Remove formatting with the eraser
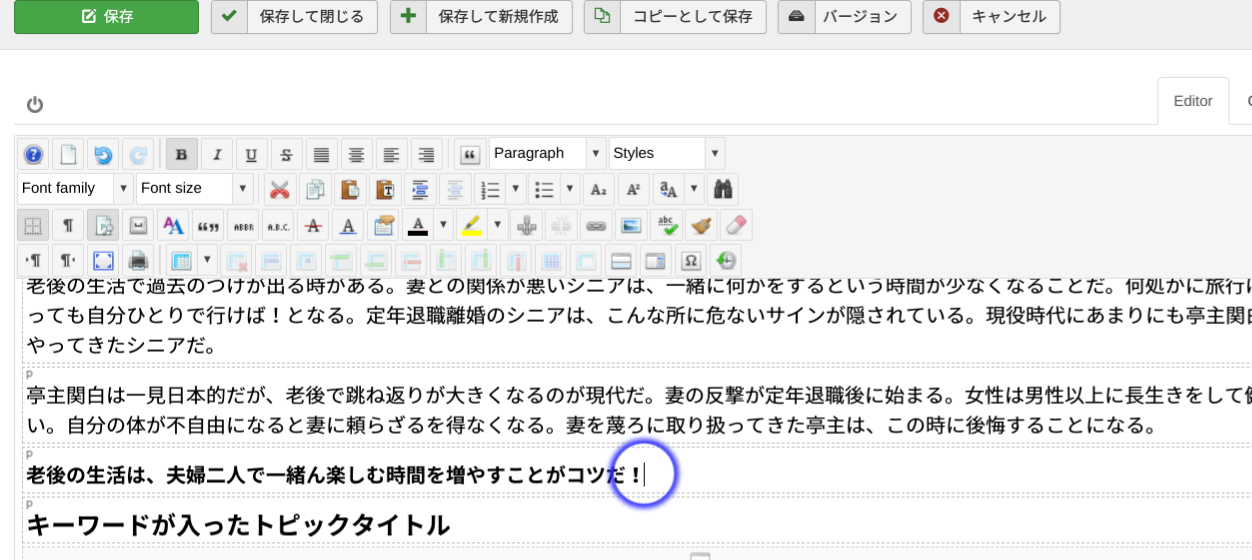1252x560 pixels. click(x=736, y=225)
